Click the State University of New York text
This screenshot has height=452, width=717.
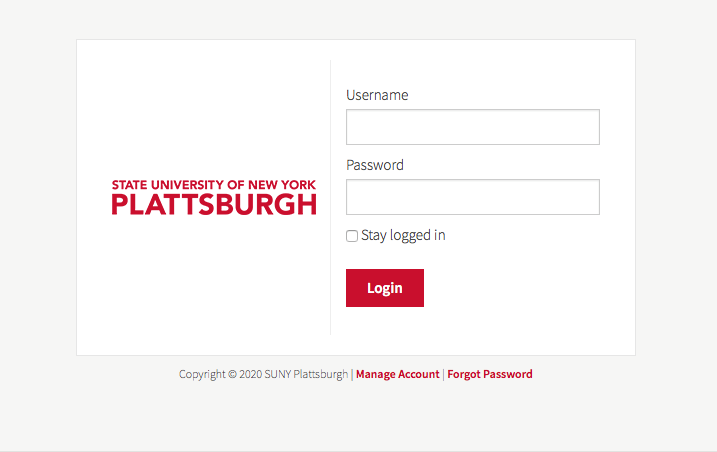point(214,185)
